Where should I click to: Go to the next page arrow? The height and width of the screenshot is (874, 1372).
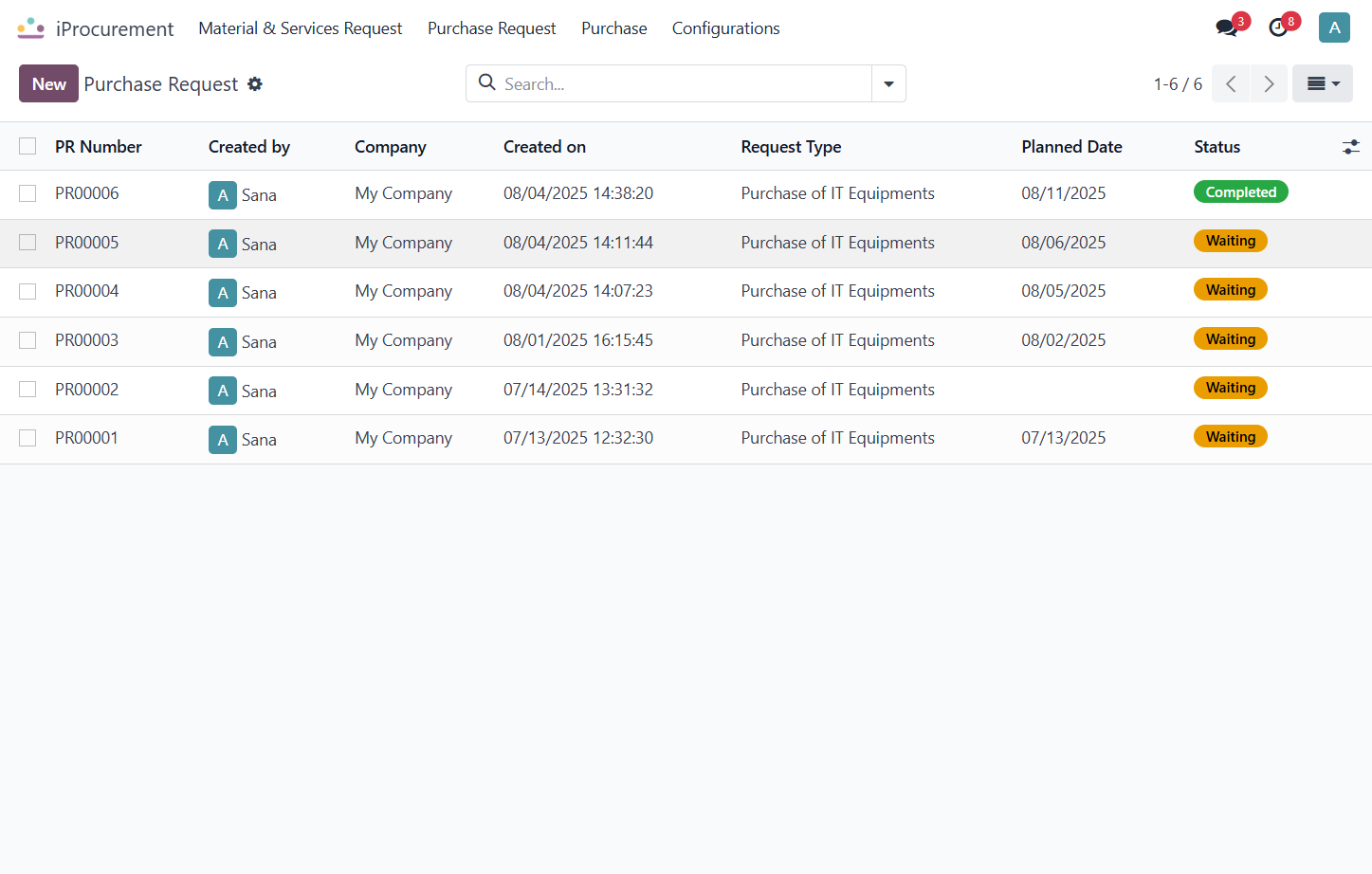[x=1269, y=83]
